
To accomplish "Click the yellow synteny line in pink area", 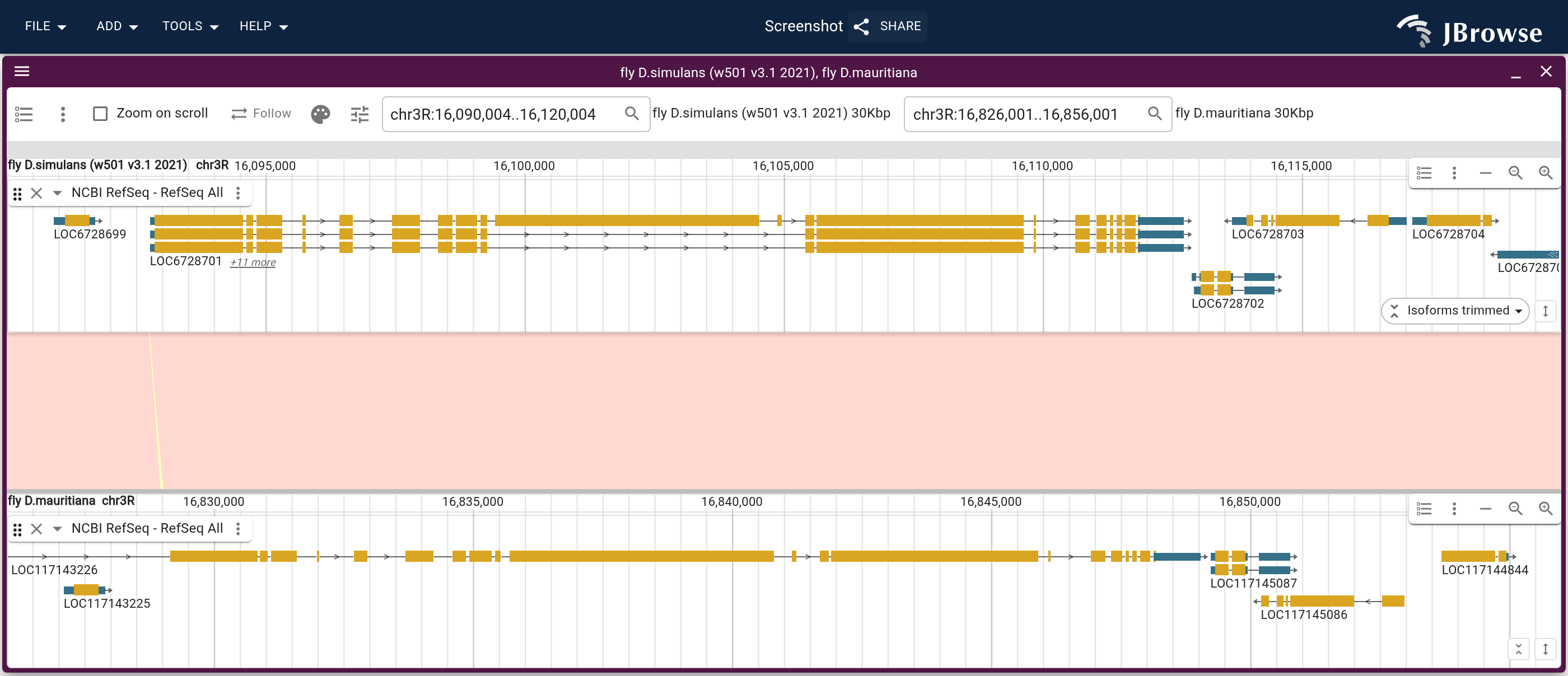I will tap(156, 411).
